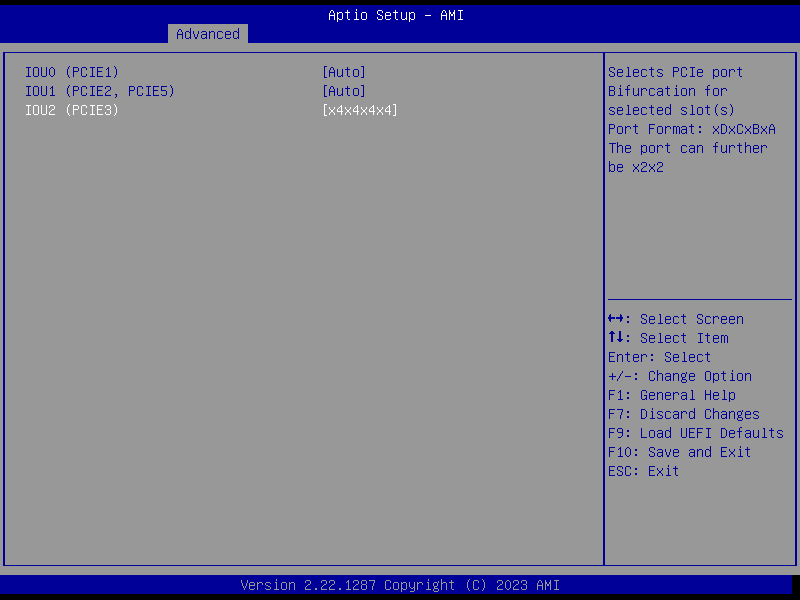
Task: Select the IOU1 (PCIE2, PCIE5) setting row
Action: (x=195, y=91)
